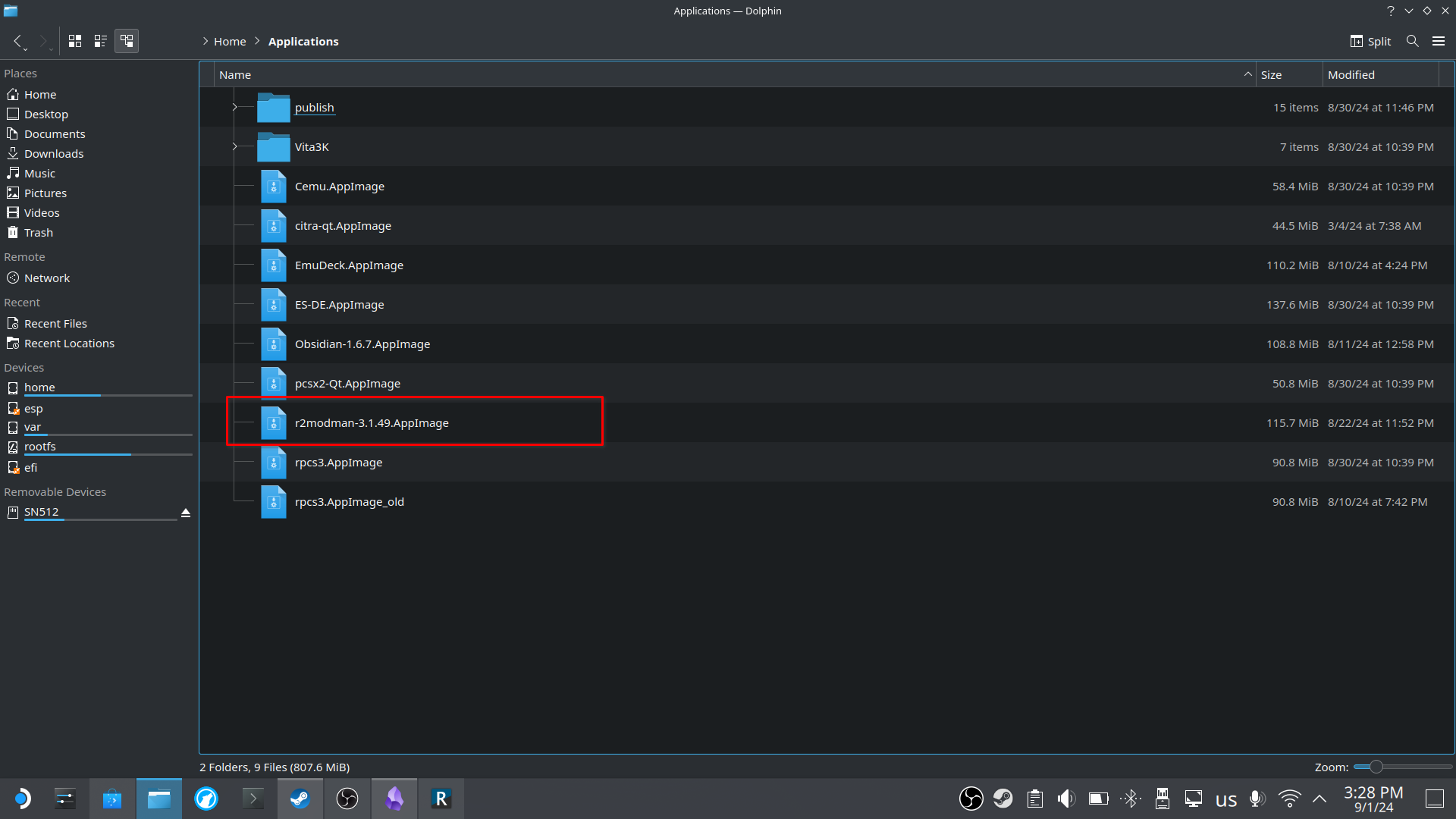Open the Wi-Fi network tray icon

coord(1289,799)
